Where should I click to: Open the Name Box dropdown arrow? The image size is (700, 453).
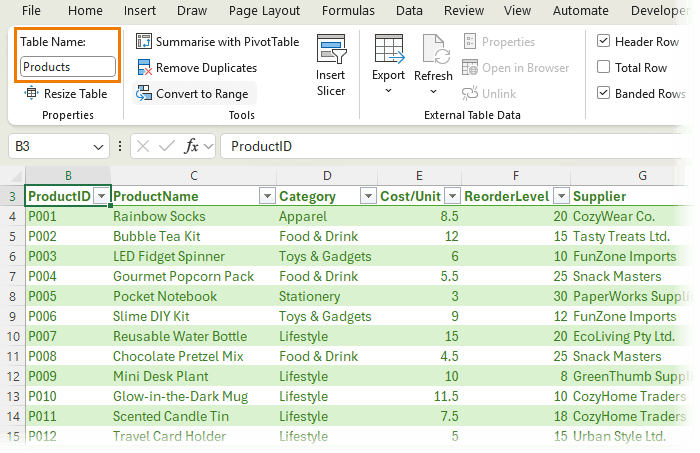click(98, 146)
